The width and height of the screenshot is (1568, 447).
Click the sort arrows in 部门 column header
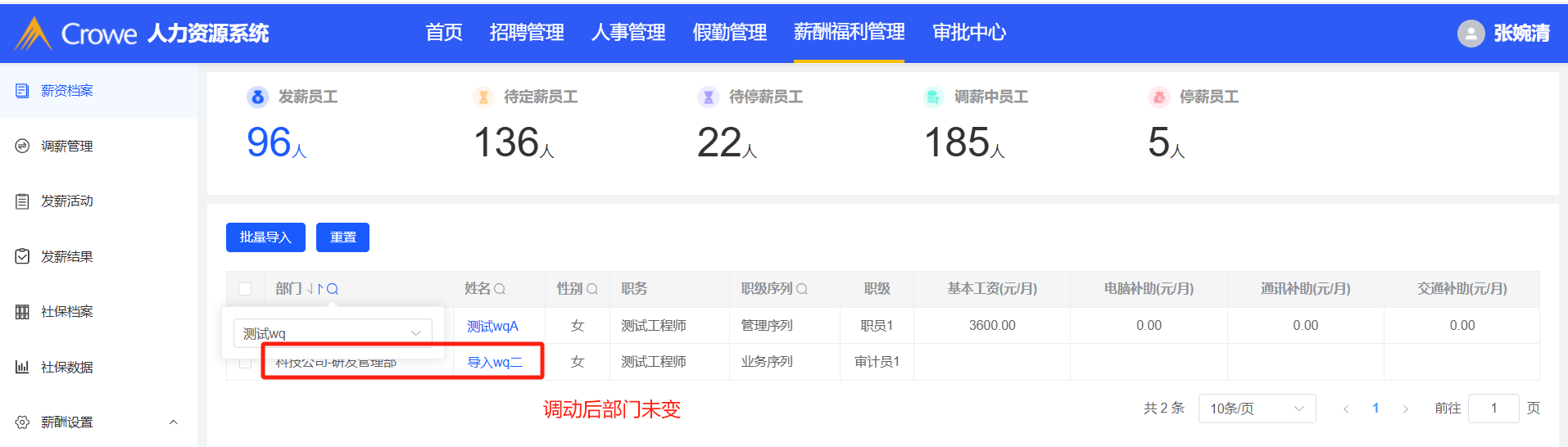pos(315,289)
